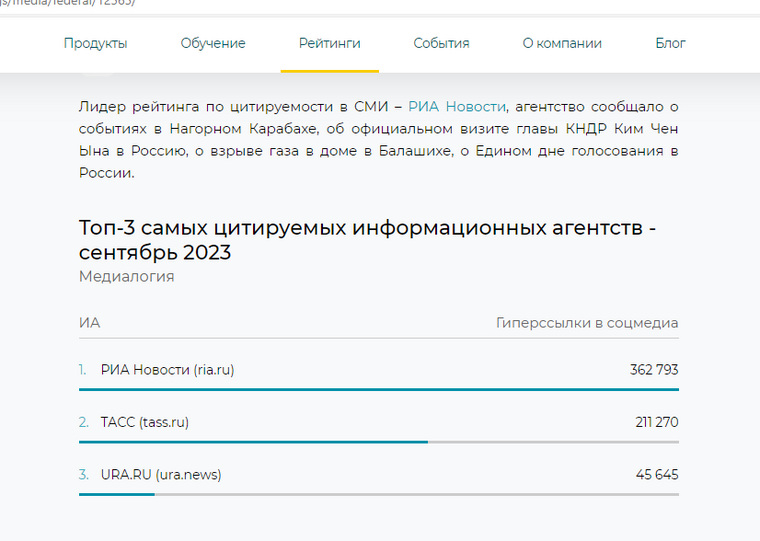The height and width of the screenshot is (541, 760).
Task: Click the Топ-3 самых цитируемых heading
Action: [x=367, y=239]
